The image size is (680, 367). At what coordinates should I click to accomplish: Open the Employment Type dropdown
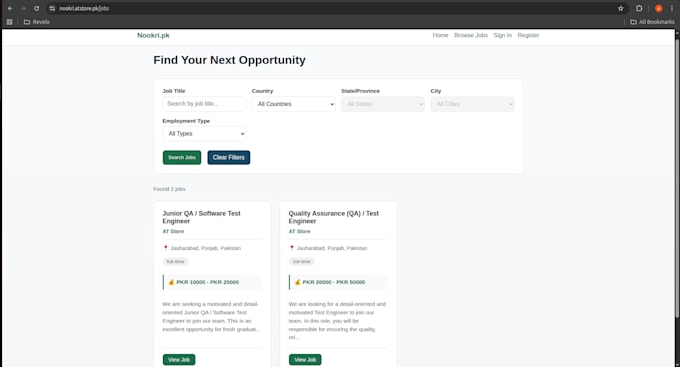tap(204, 134)
